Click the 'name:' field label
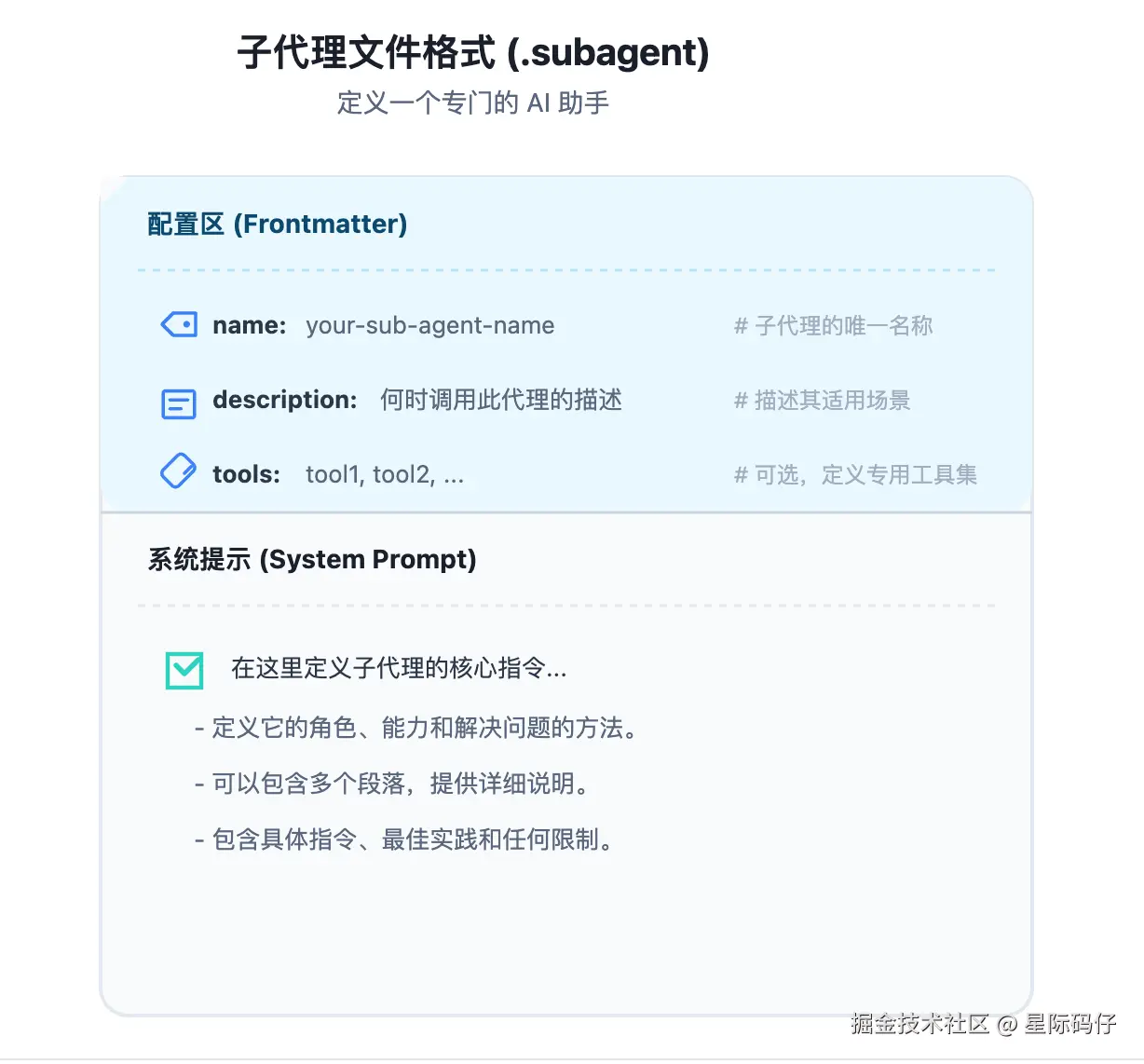Image resolution: width=1144 pixels, height=1064 pixels. (x=249, y=325)
